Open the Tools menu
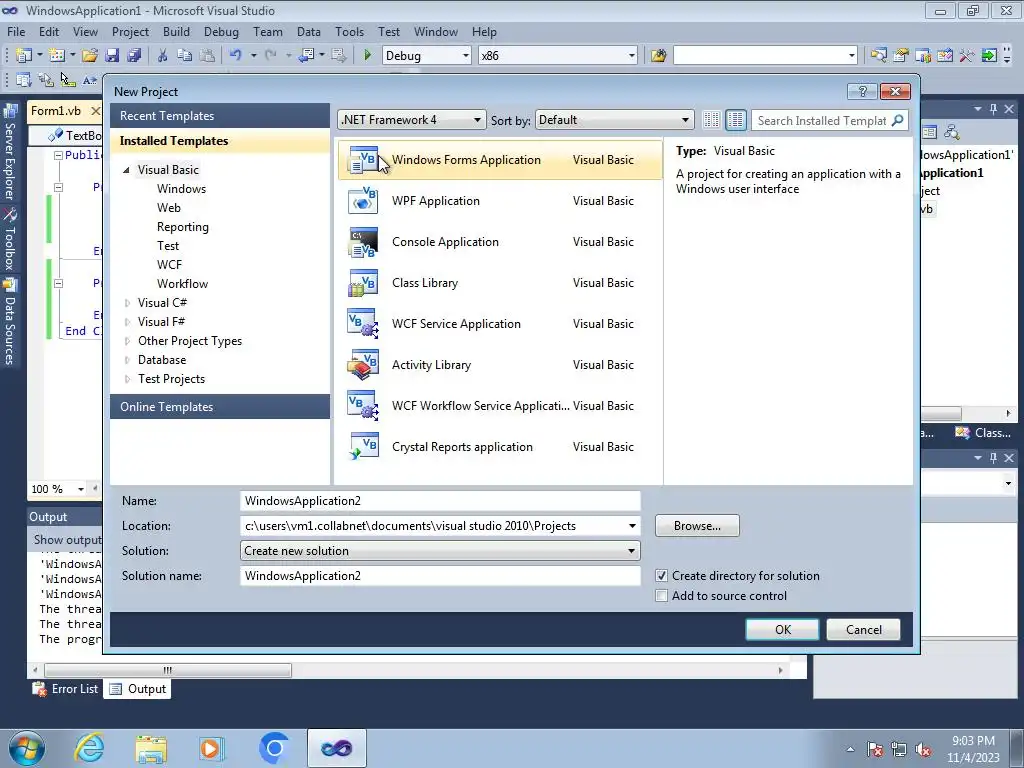Viewport: 1024px width, 768px height. (x=349, y=32)
